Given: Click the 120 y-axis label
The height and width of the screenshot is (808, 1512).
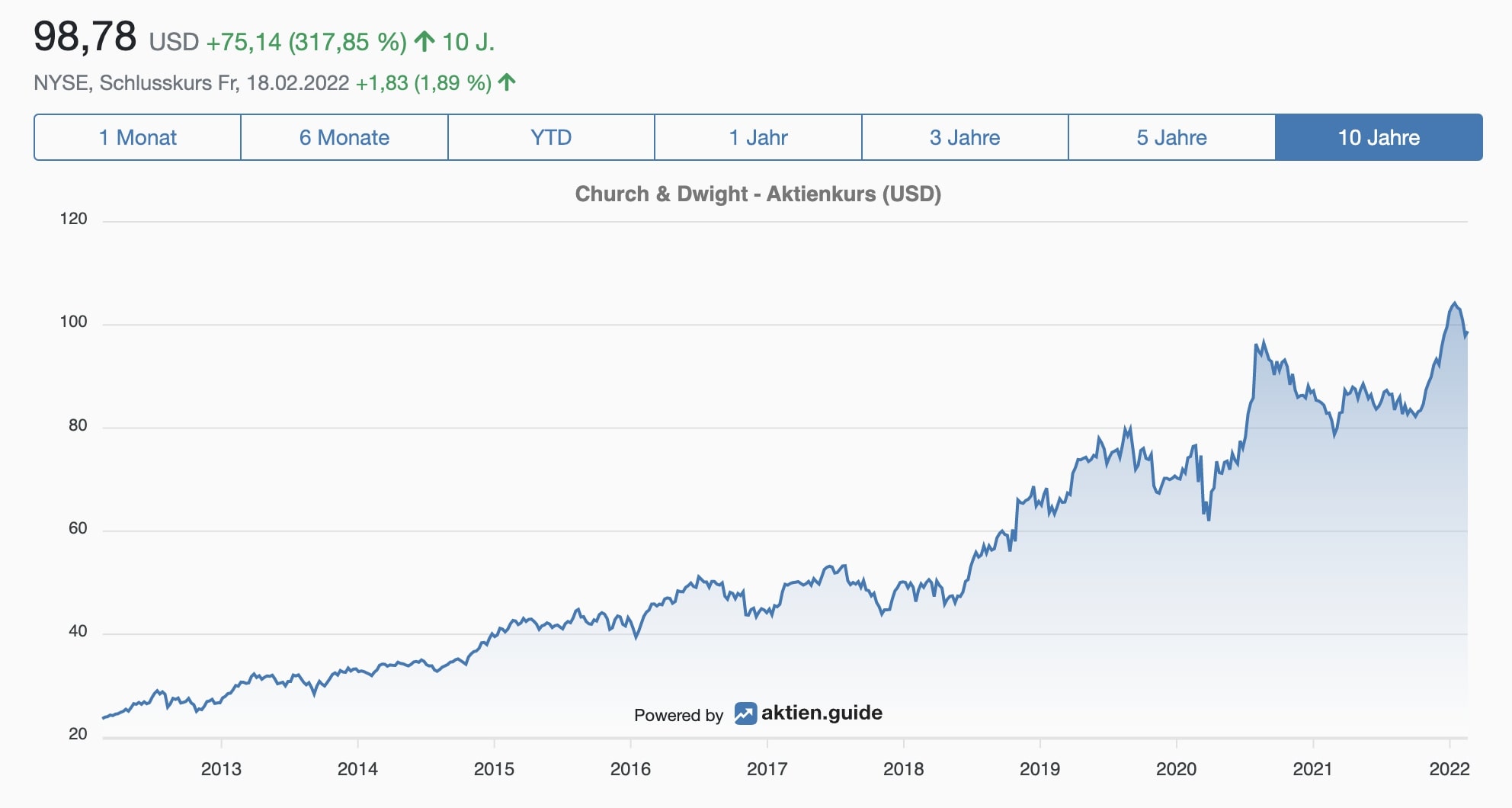Looking at the screenshot, I should [73, 219].
